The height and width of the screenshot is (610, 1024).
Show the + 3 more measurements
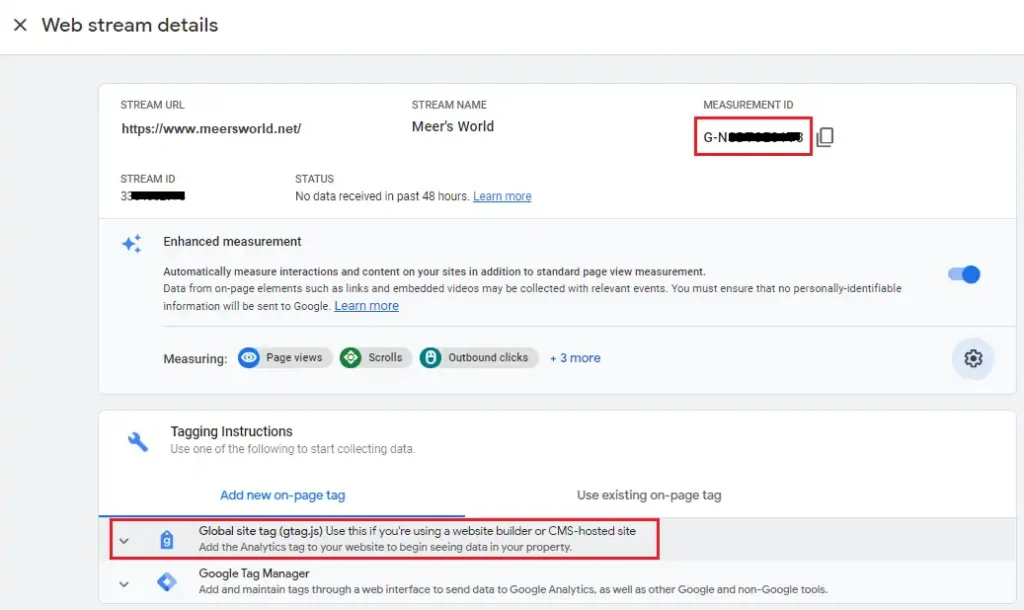click(575, 358)
